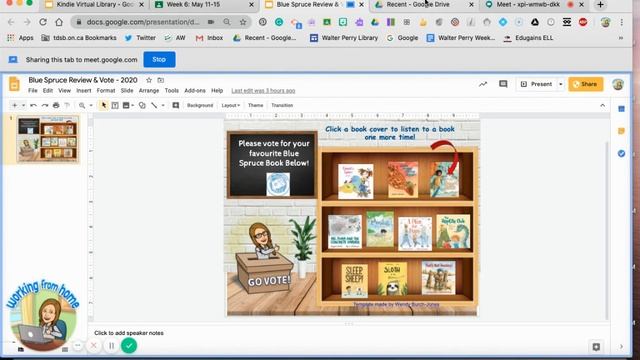Bookmark this page with the star icon

(243, 22)
